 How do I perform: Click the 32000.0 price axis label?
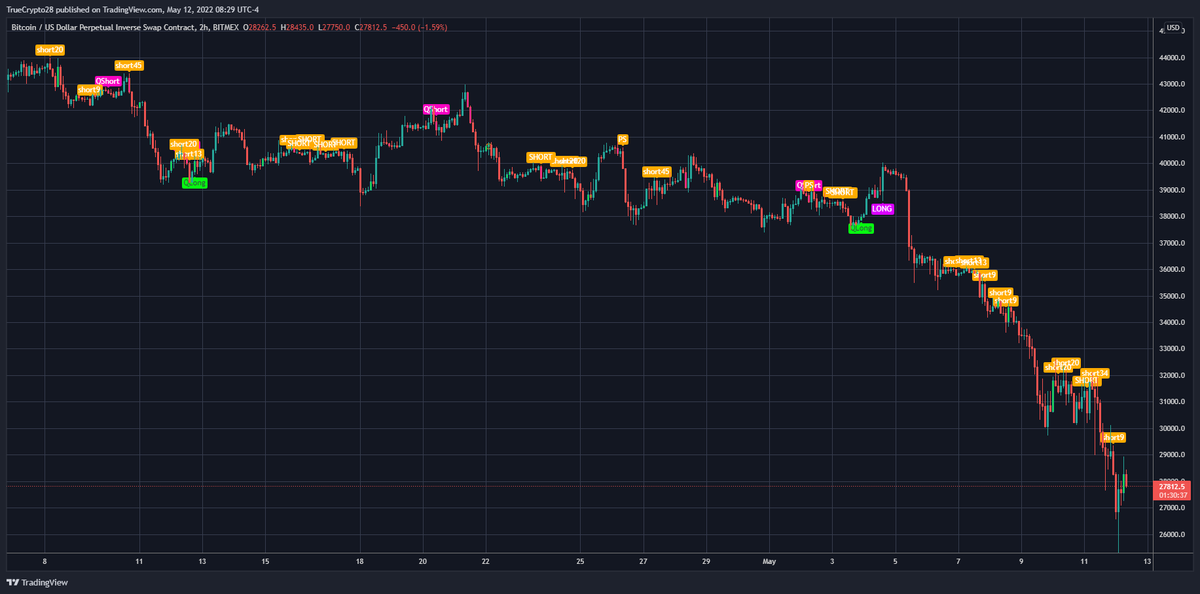coord(1172,376)
